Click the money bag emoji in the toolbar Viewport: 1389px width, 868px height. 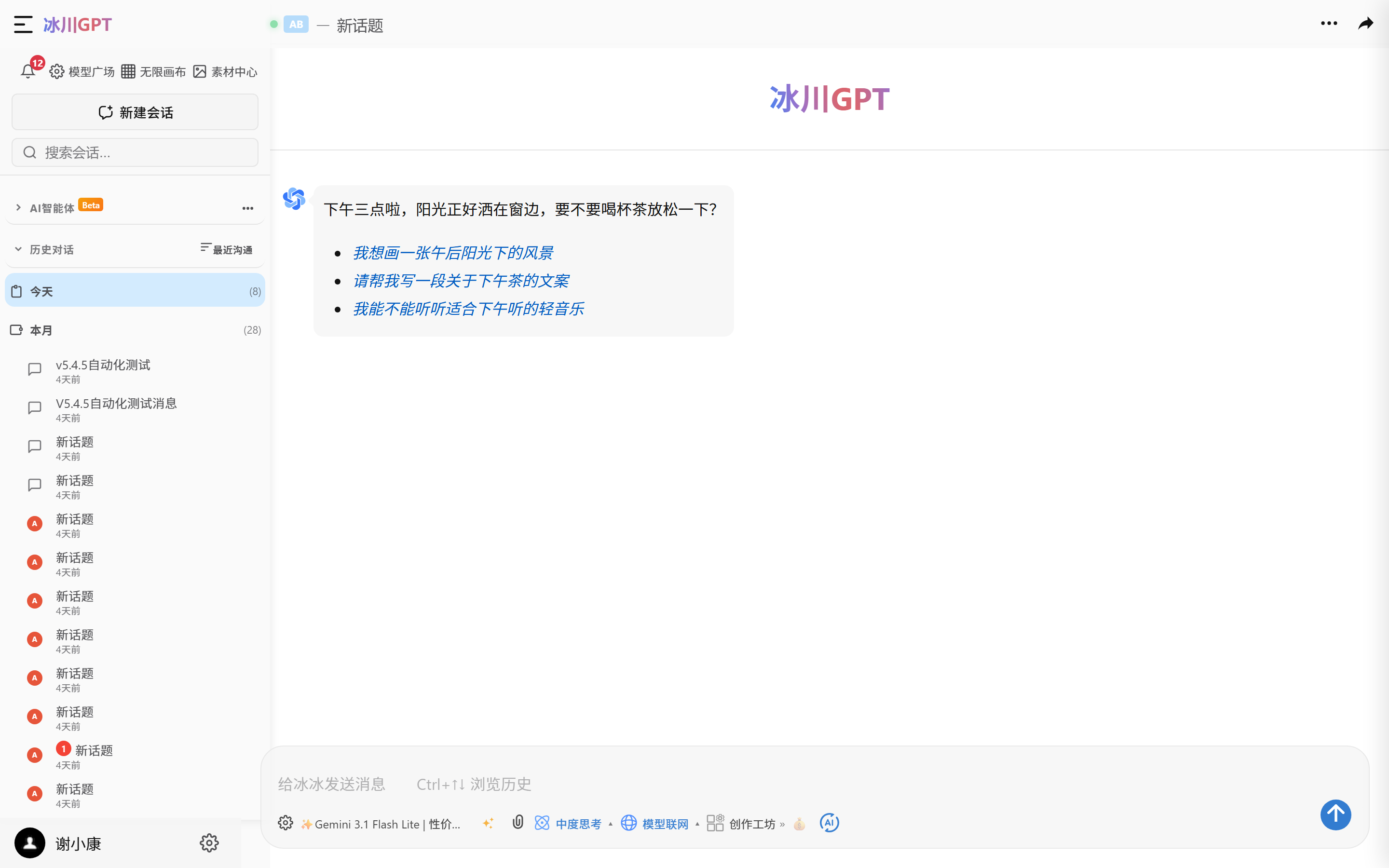(798, 823)
